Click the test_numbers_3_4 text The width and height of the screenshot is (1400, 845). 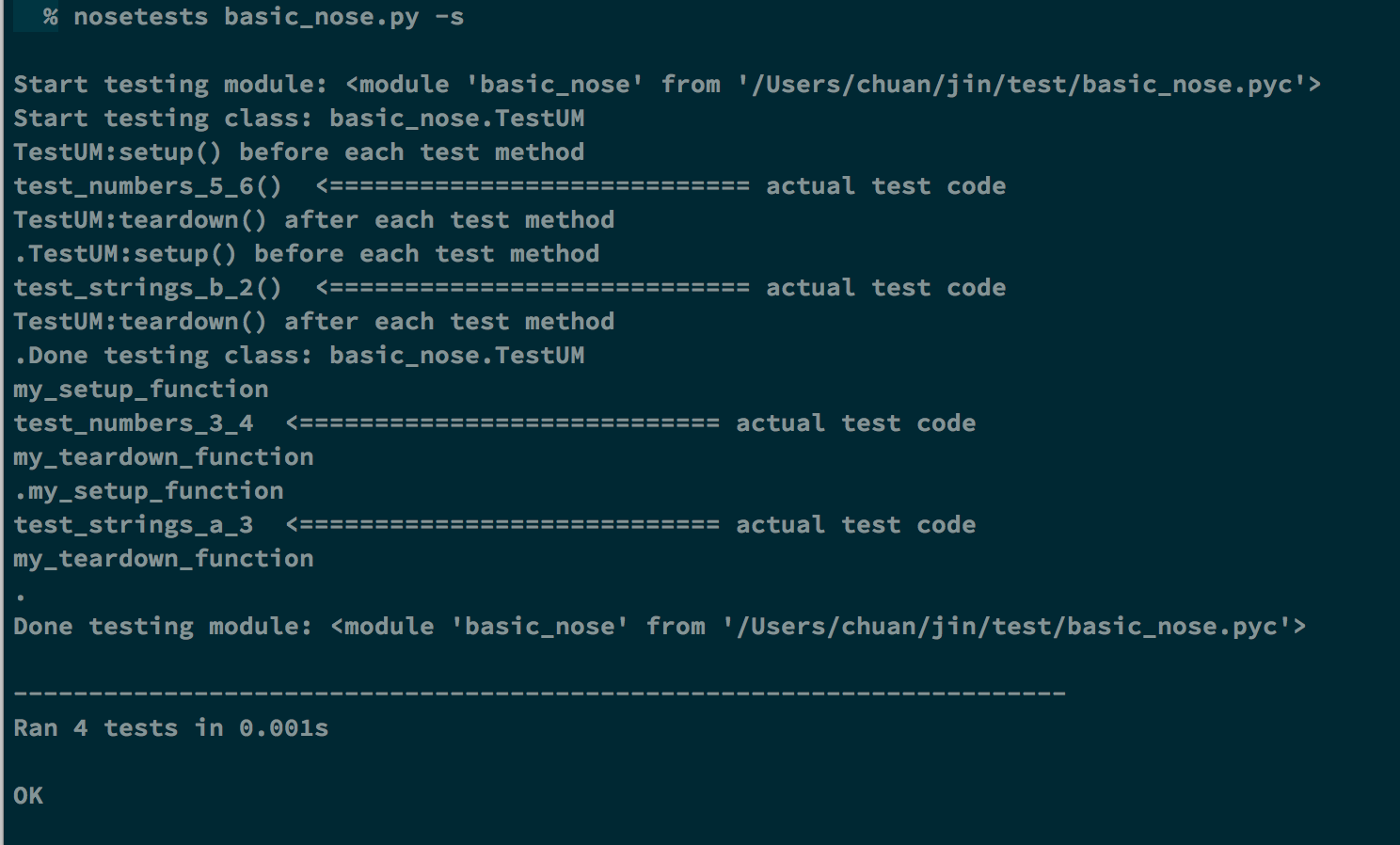point(133,423)
